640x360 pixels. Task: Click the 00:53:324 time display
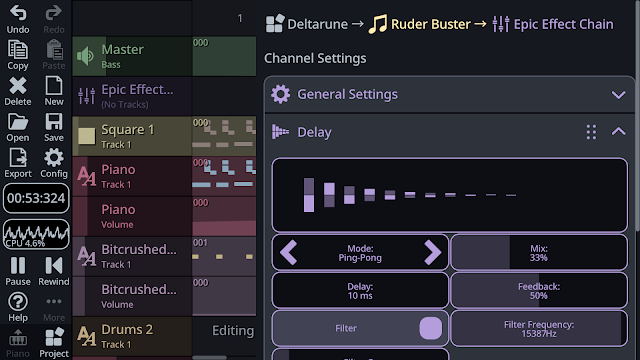(36, 198)
